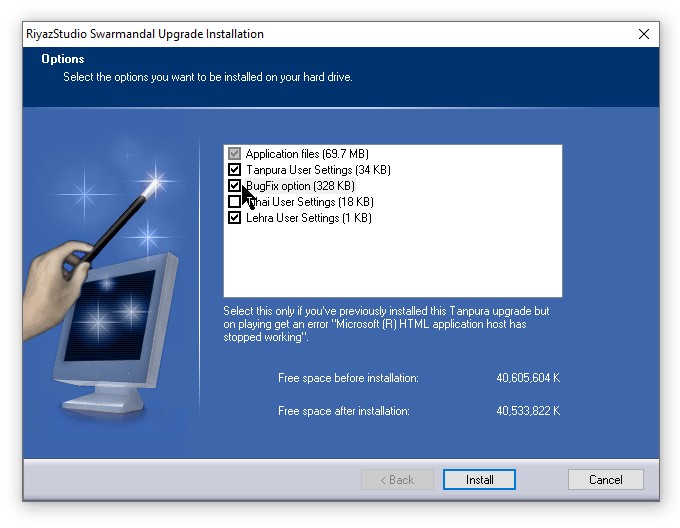This screenshot has height=528, width=680.
Task: Click the 'Free space before installation:' label
Action: tap(348, 378)
